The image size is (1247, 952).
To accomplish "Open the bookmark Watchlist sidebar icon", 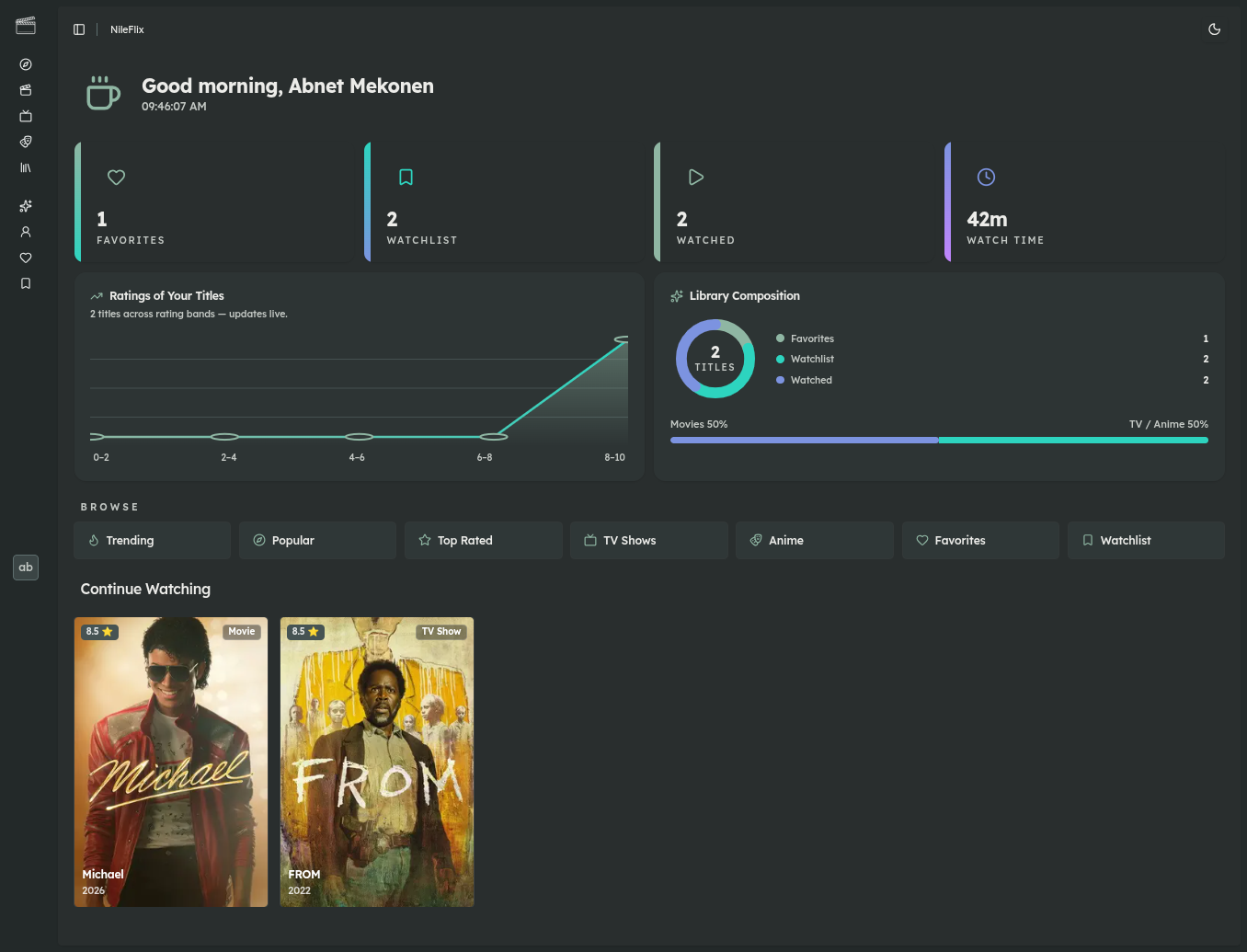I will (26, 283).
